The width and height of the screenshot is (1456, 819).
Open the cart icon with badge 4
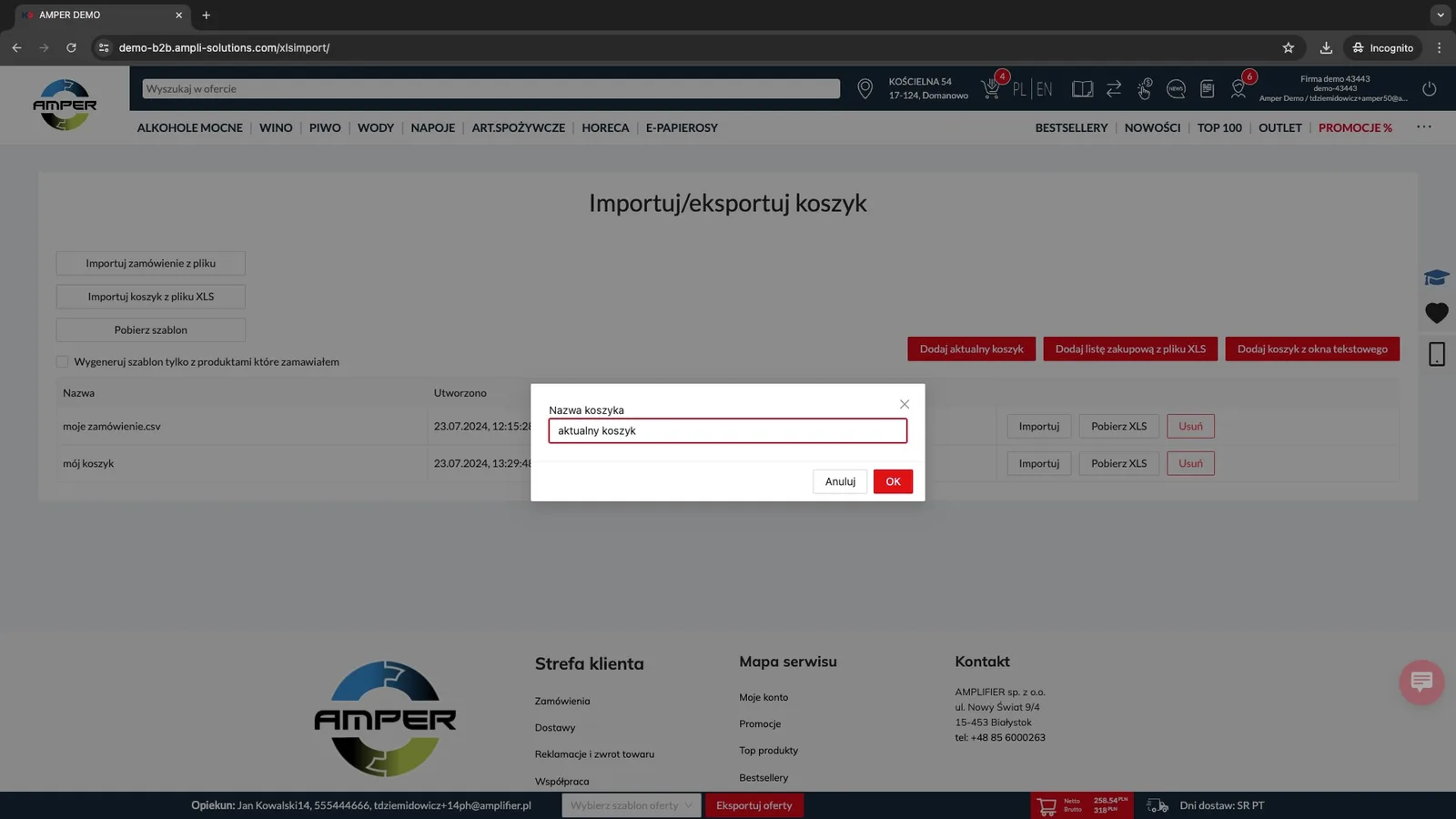[992, 87]
